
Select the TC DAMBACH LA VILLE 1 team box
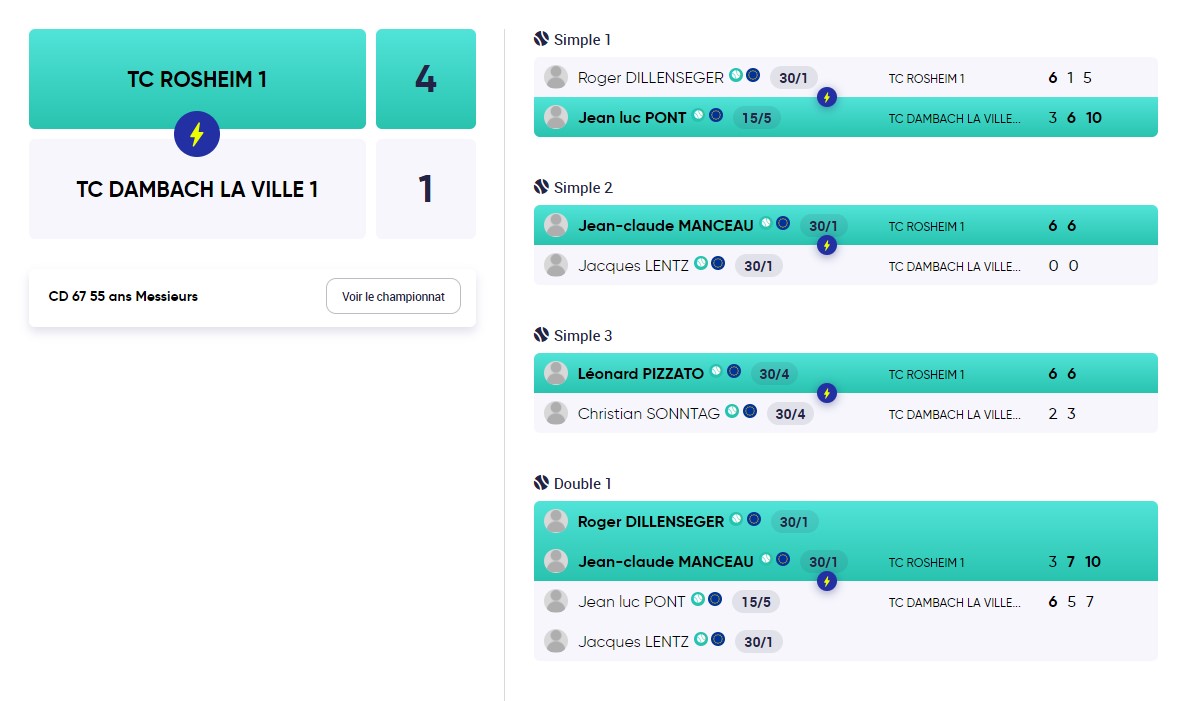click(x=197, y=189)
